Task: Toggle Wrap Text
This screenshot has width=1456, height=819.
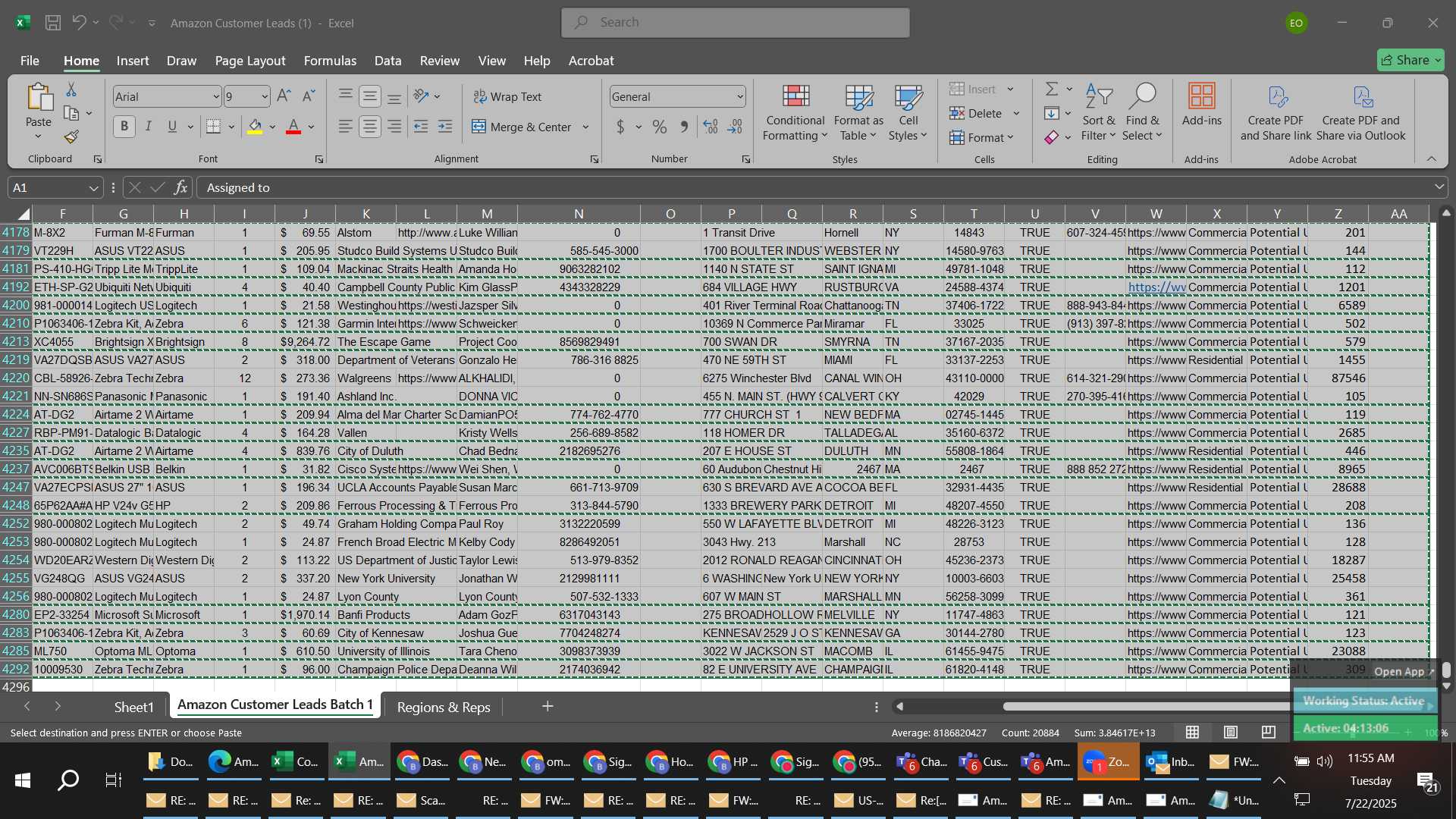Action: tap(507, 96)
